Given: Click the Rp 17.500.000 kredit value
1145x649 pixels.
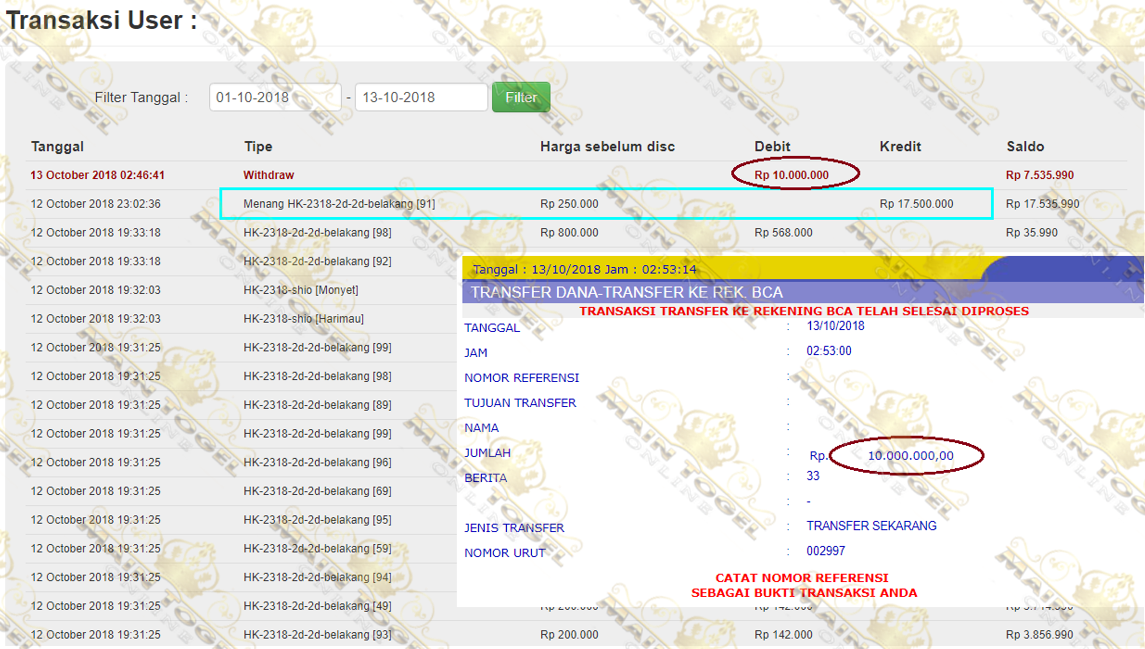Looking at the screenshot, I should pos(916,204).
